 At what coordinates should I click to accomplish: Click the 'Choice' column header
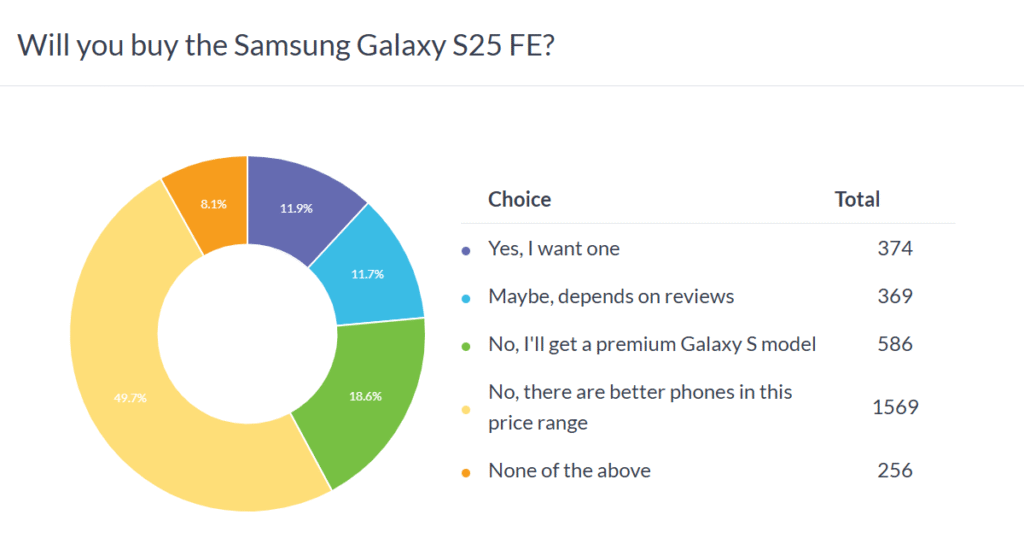pyautogui.click(x=519, y=199)
